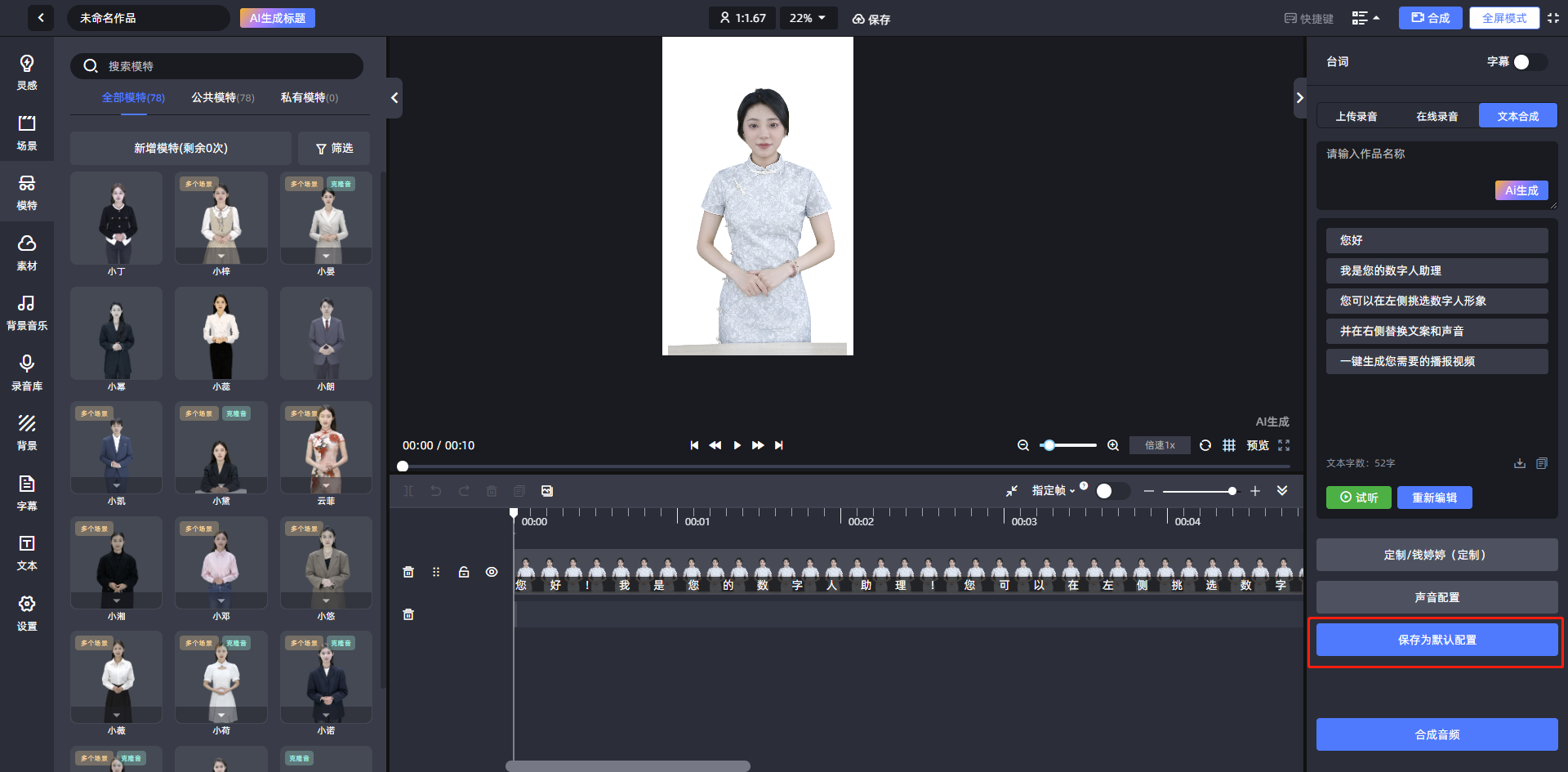Click the undo icon in timeline toolbar
The width and height of the screenshot is (1568, 772).
[436, 491]
